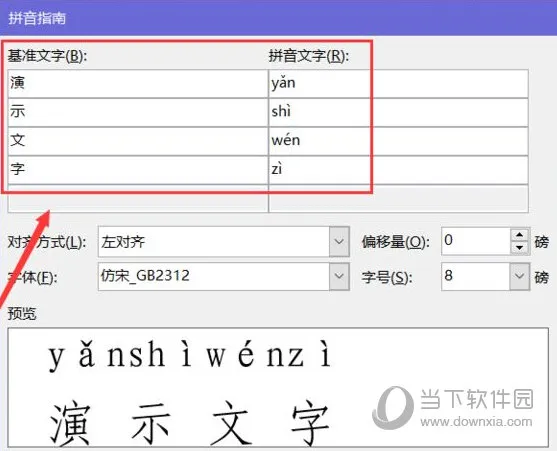
Task: Edit the pinyin field 'shì'
Action: [399, 112]
